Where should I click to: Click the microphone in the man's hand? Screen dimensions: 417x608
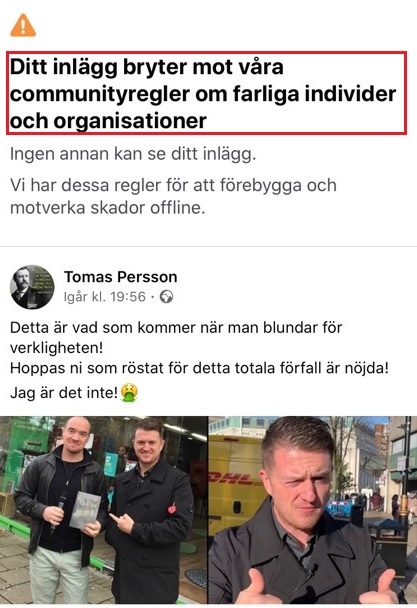tap(59, 510)
